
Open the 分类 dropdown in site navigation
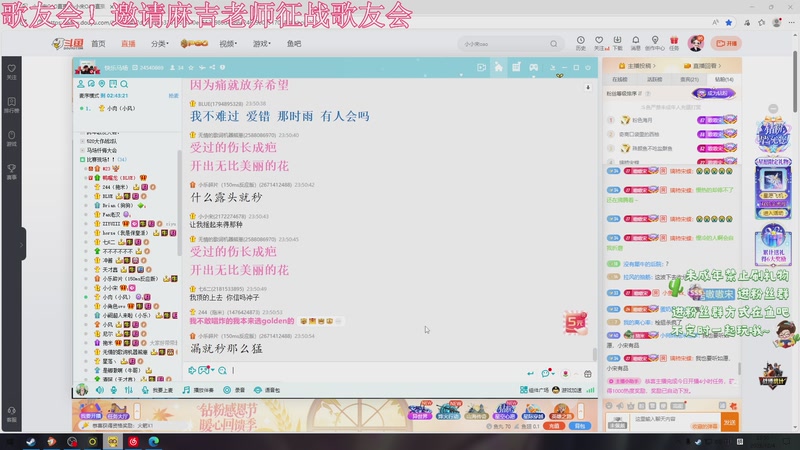tap(160, 44)
